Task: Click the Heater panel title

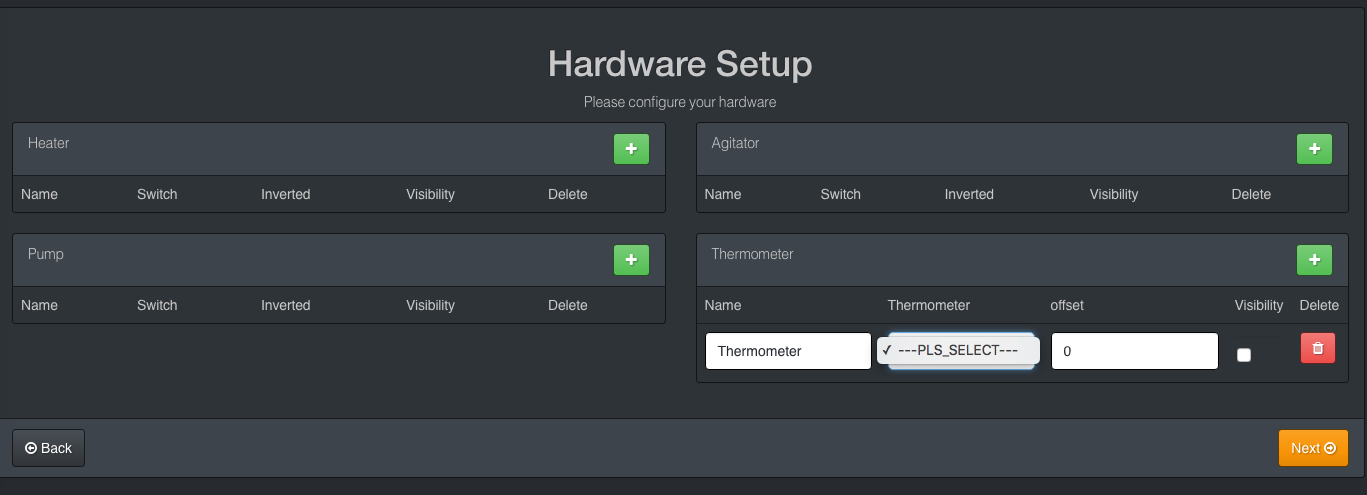Action: (x=49, y=143)
